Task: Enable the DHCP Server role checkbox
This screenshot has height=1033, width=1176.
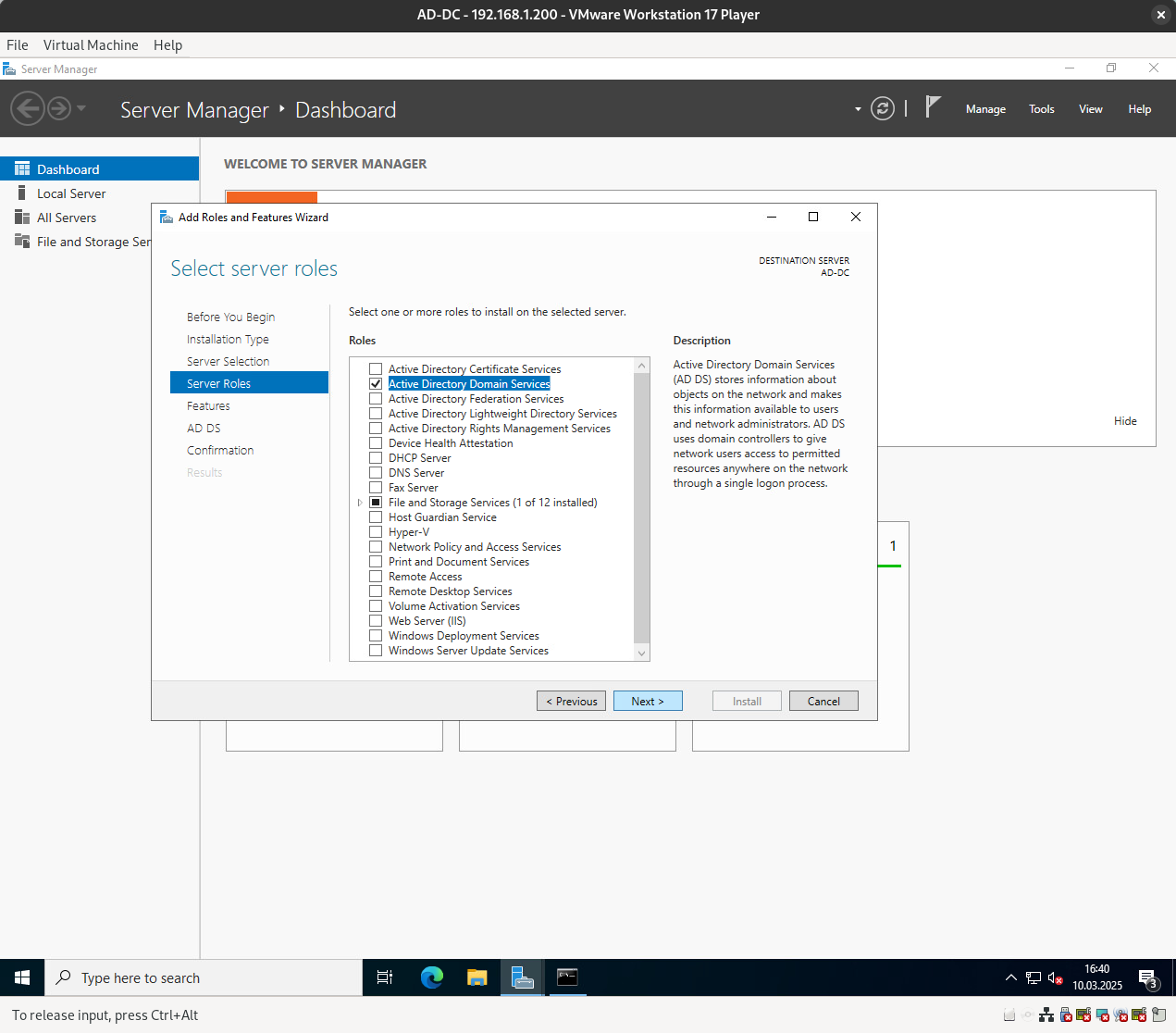Action: tap(376, 458)
